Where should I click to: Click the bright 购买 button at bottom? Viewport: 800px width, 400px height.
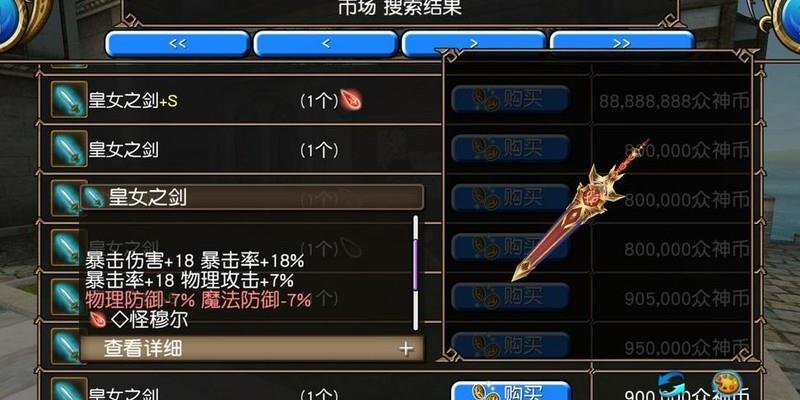click(x=511, y=391)
